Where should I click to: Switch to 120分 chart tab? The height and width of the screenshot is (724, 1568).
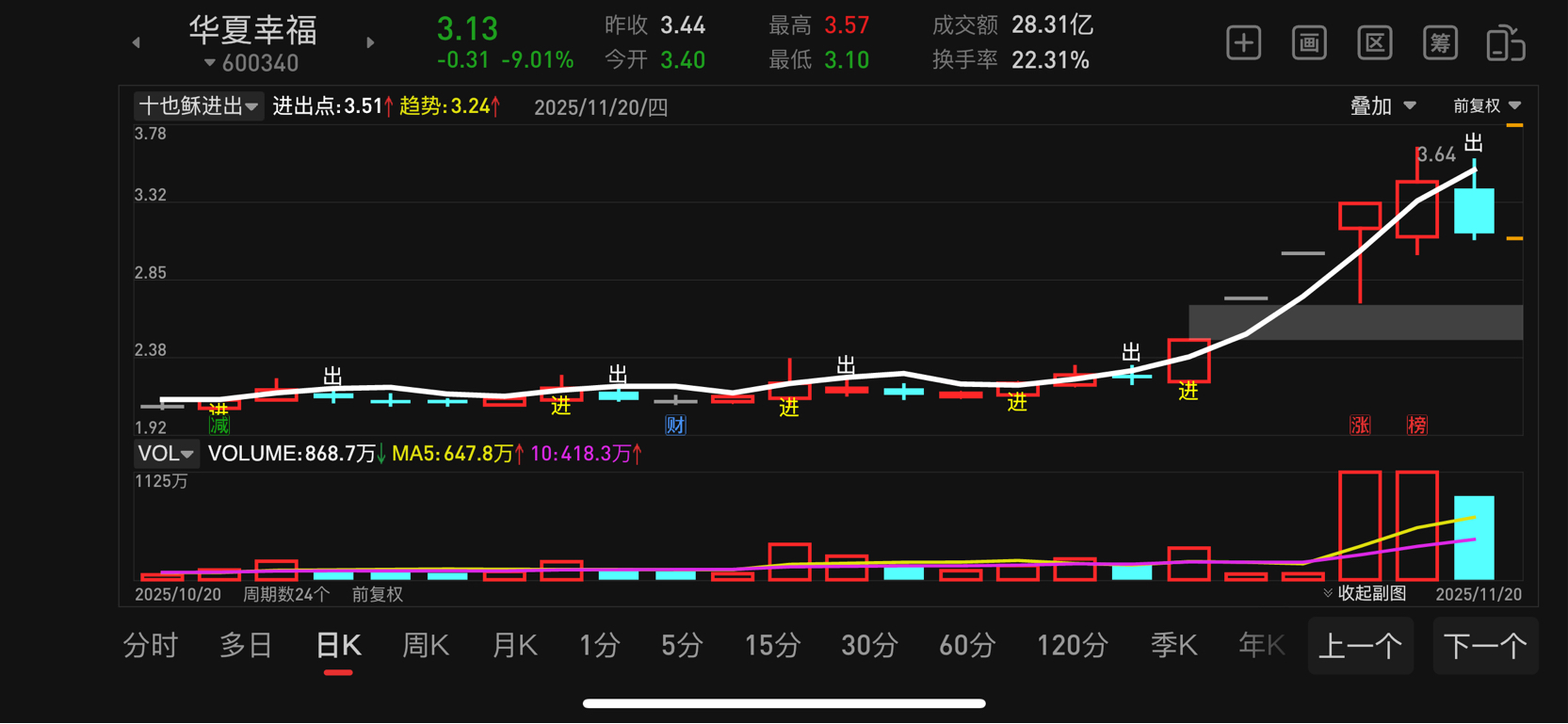(x=1072, y=646)
